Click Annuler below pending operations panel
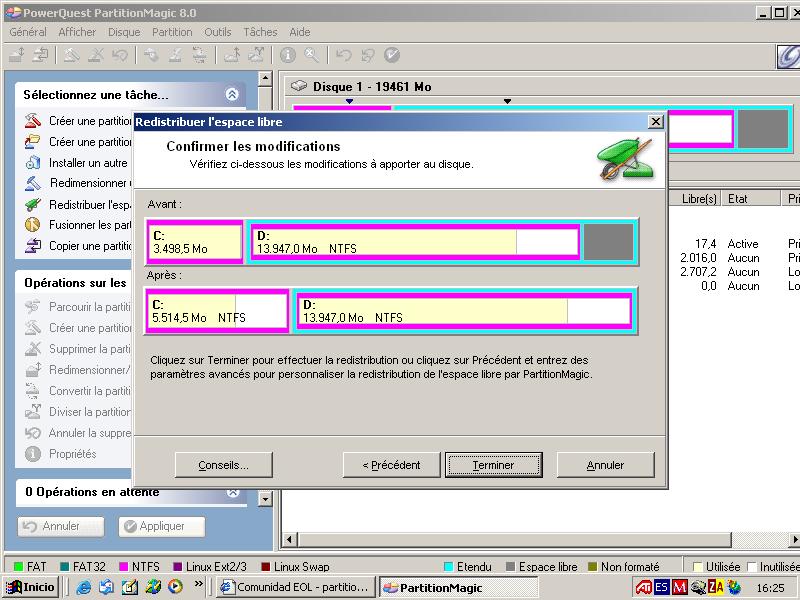The height and width of the screenshot is (600, 800). pos(61,526)
